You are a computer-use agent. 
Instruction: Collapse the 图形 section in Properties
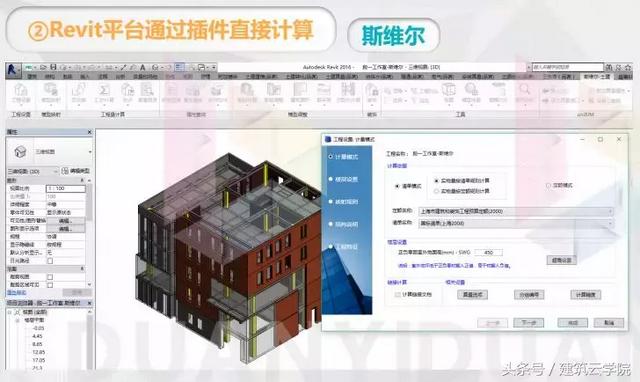coord(82,180)
